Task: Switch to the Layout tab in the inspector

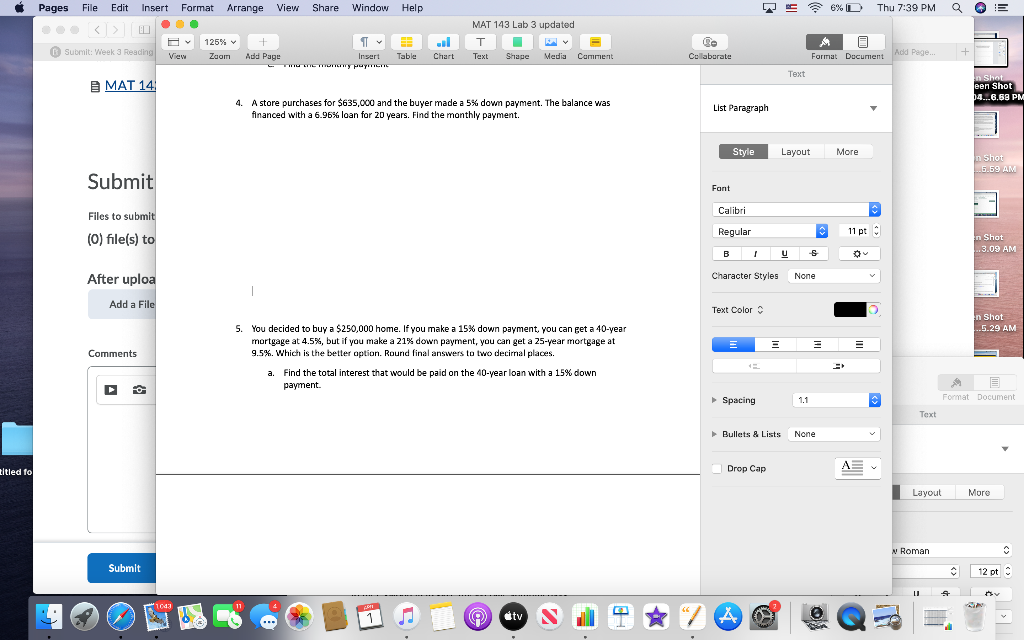Action: pos(797,151)
